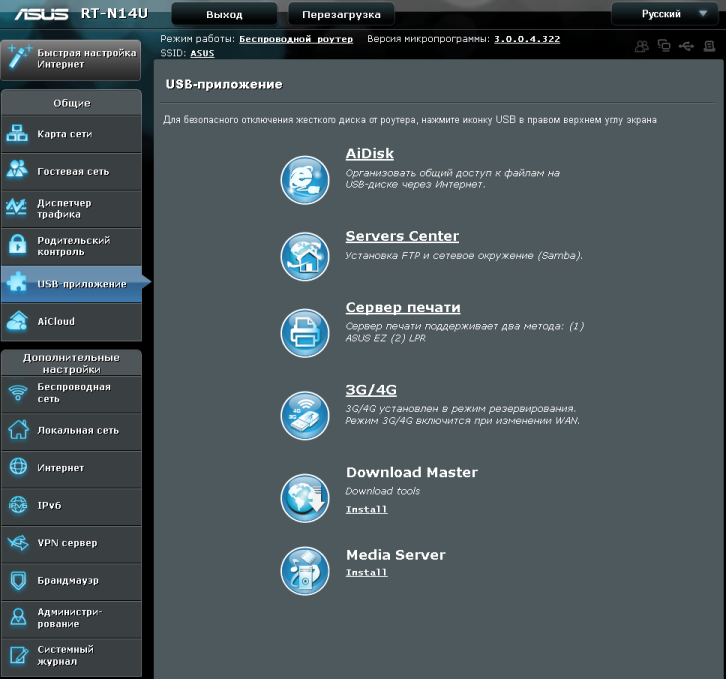The image size is (726, 679).
Task: Open VPN сервер settings
Action: tap(71, 544)
